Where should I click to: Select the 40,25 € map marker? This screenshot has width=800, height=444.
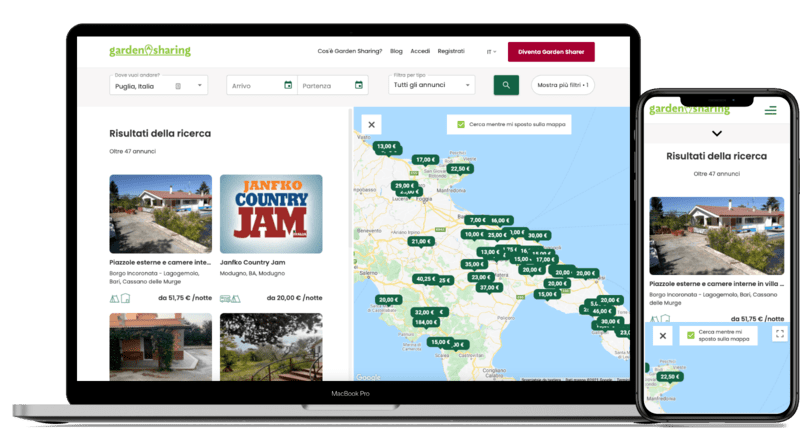(x=426, y=279)
